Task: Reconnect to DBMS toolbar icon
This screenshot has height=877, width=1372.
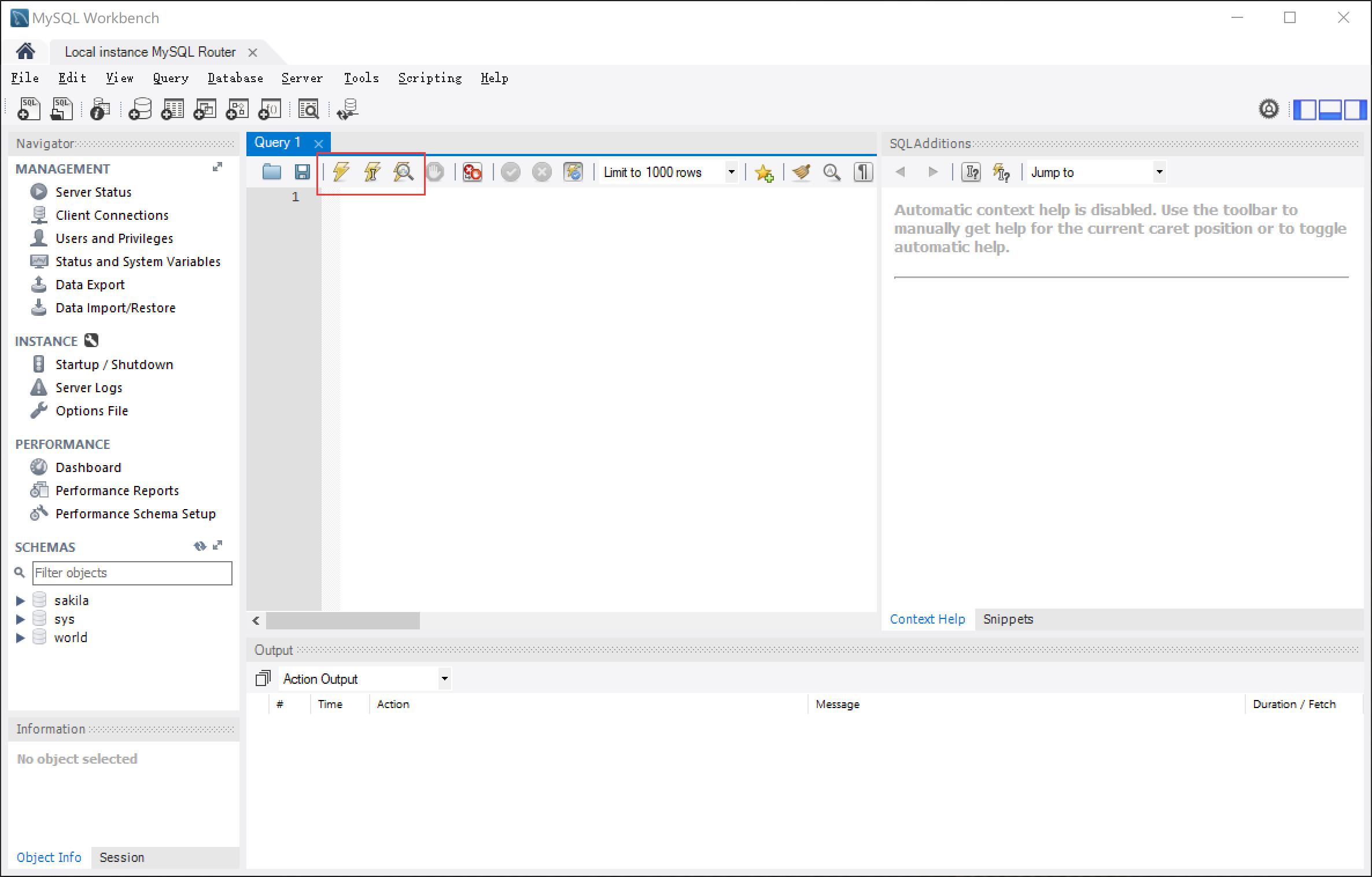Action: [x=348, y=109]
